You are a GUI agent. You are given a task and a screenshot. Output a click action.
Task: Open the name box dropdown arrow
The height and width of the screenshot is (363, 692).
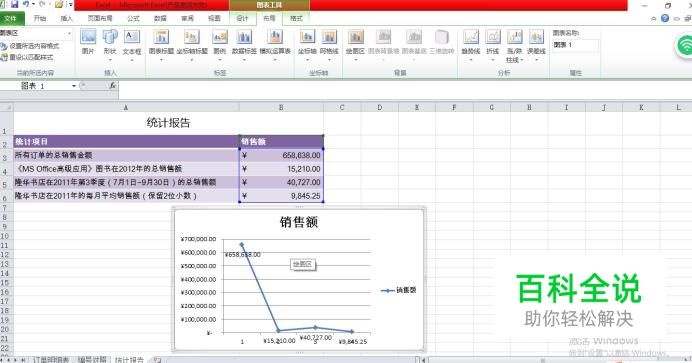[74, 86]
